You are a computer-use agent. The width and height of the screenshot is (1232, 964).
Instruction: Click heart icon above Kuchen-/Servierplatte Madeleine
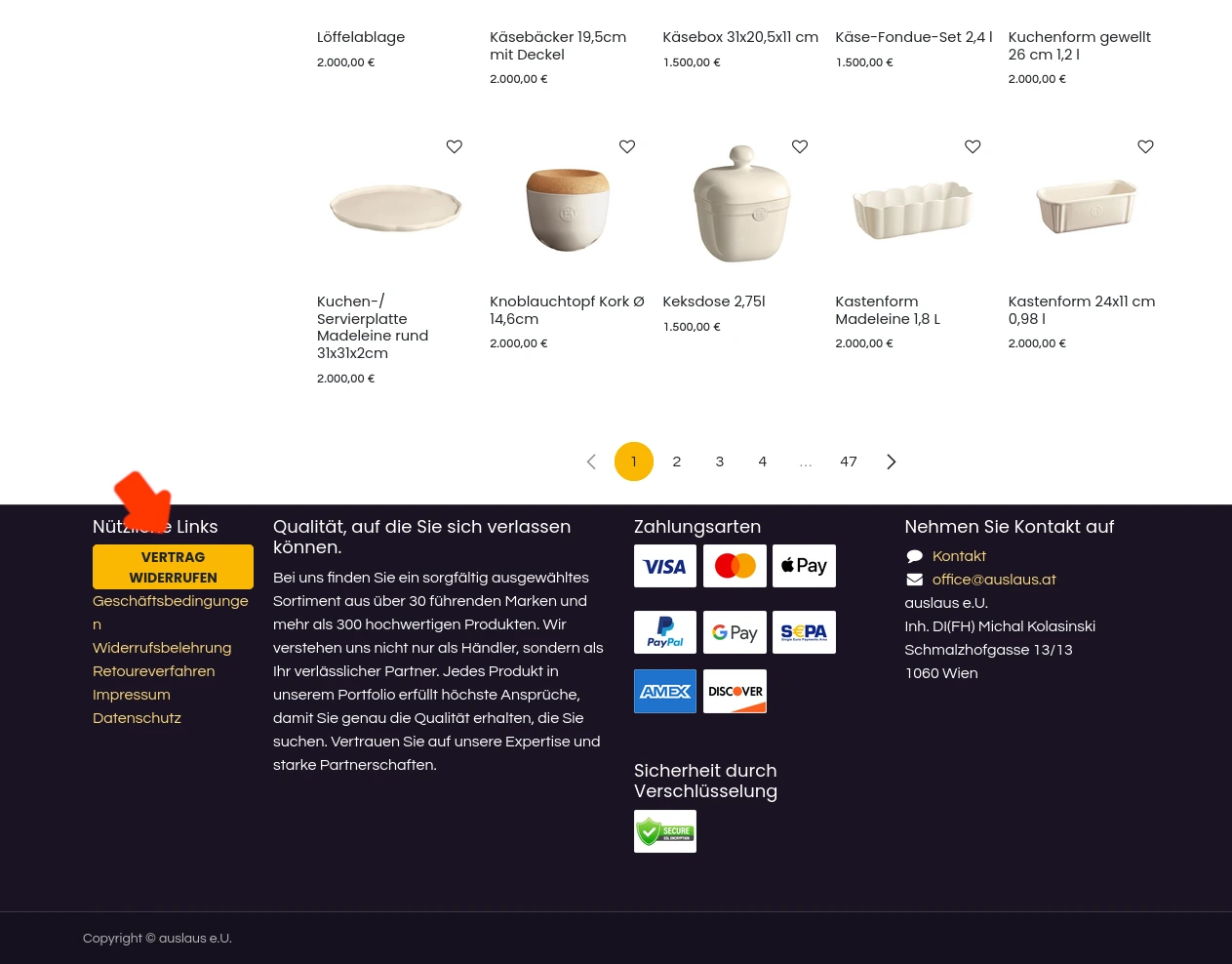click(x=455, y=146)
